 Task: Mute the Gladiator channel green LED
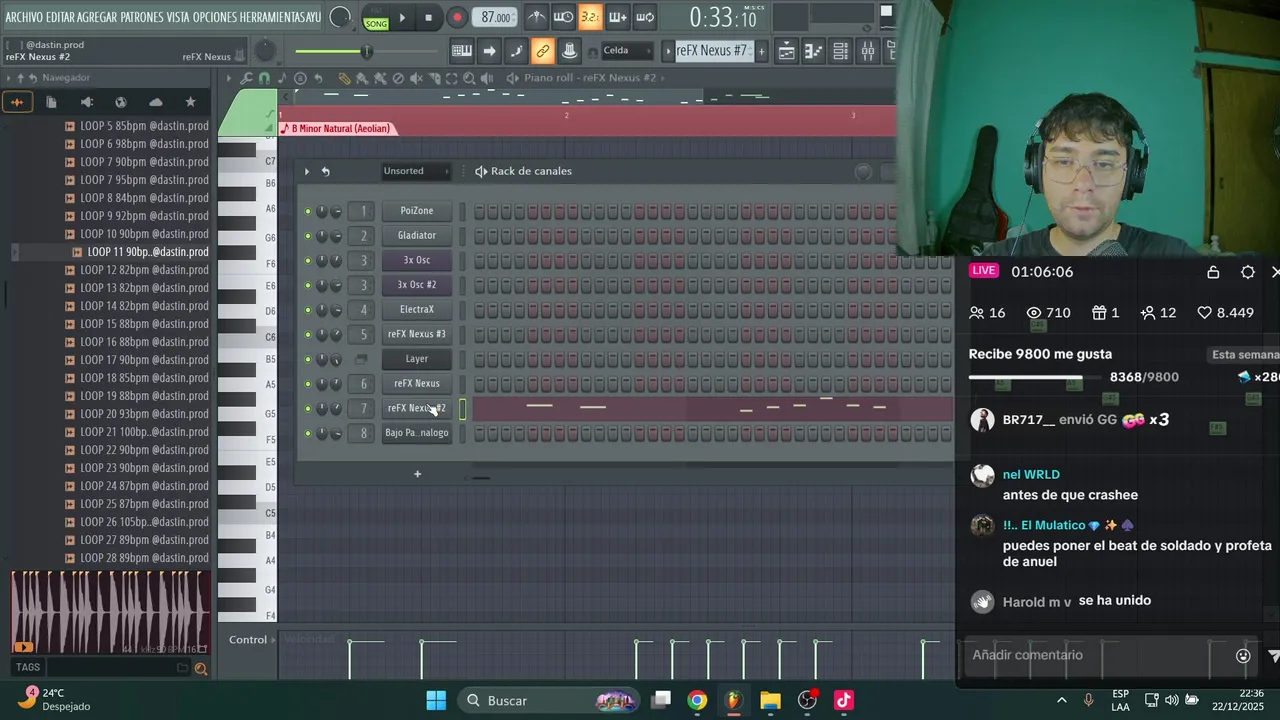pyautogui.click(x=308, y=236)
